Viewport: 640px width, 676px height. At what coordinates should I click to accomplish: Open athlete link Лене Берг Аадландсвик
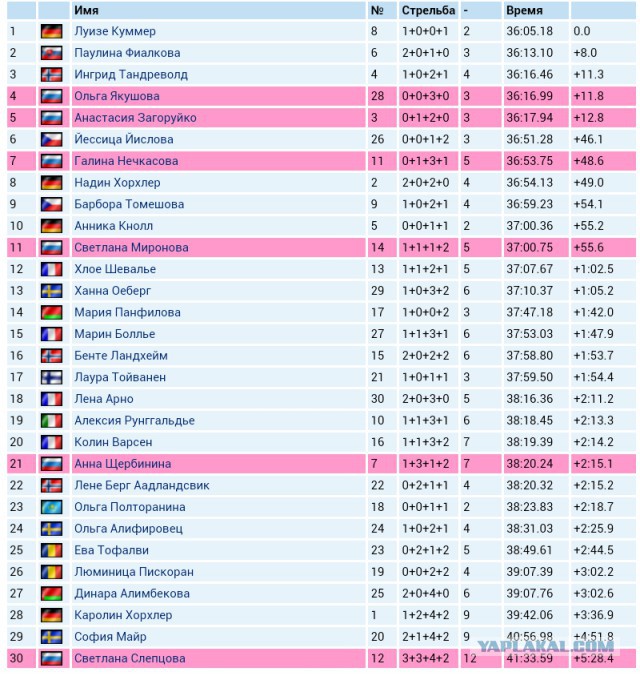point(142,485)
